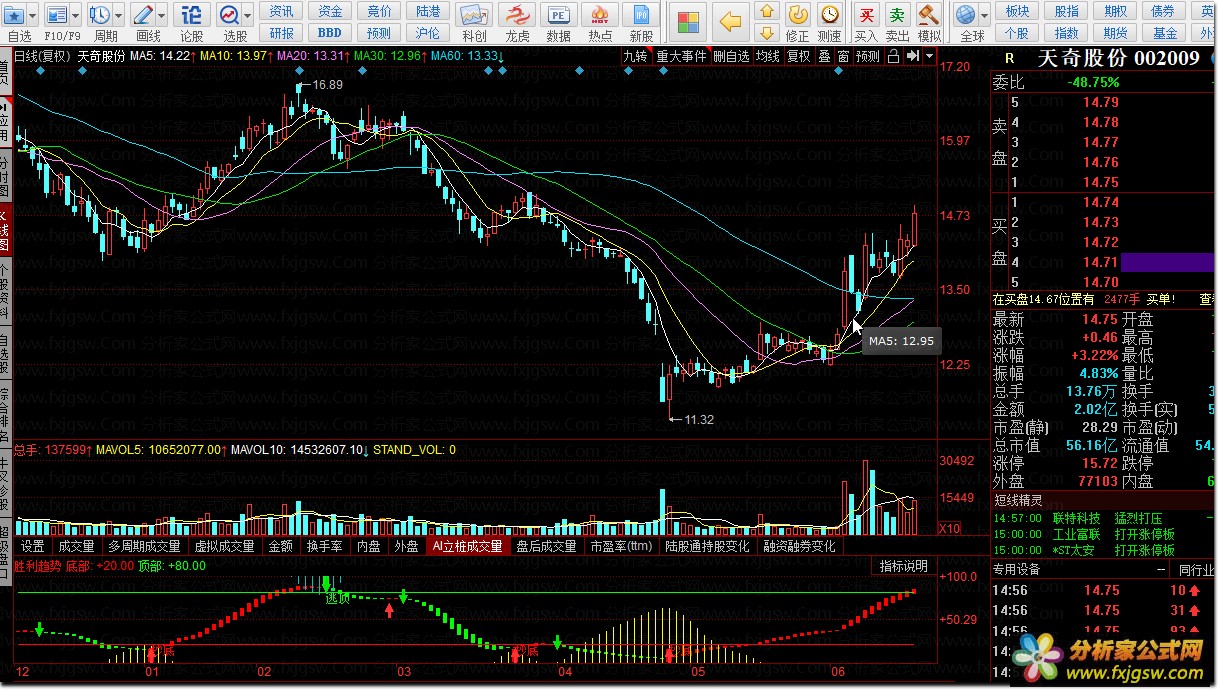
Task: Select the 虚拟成交量 indicator tab
Action: tap(224, 546)
